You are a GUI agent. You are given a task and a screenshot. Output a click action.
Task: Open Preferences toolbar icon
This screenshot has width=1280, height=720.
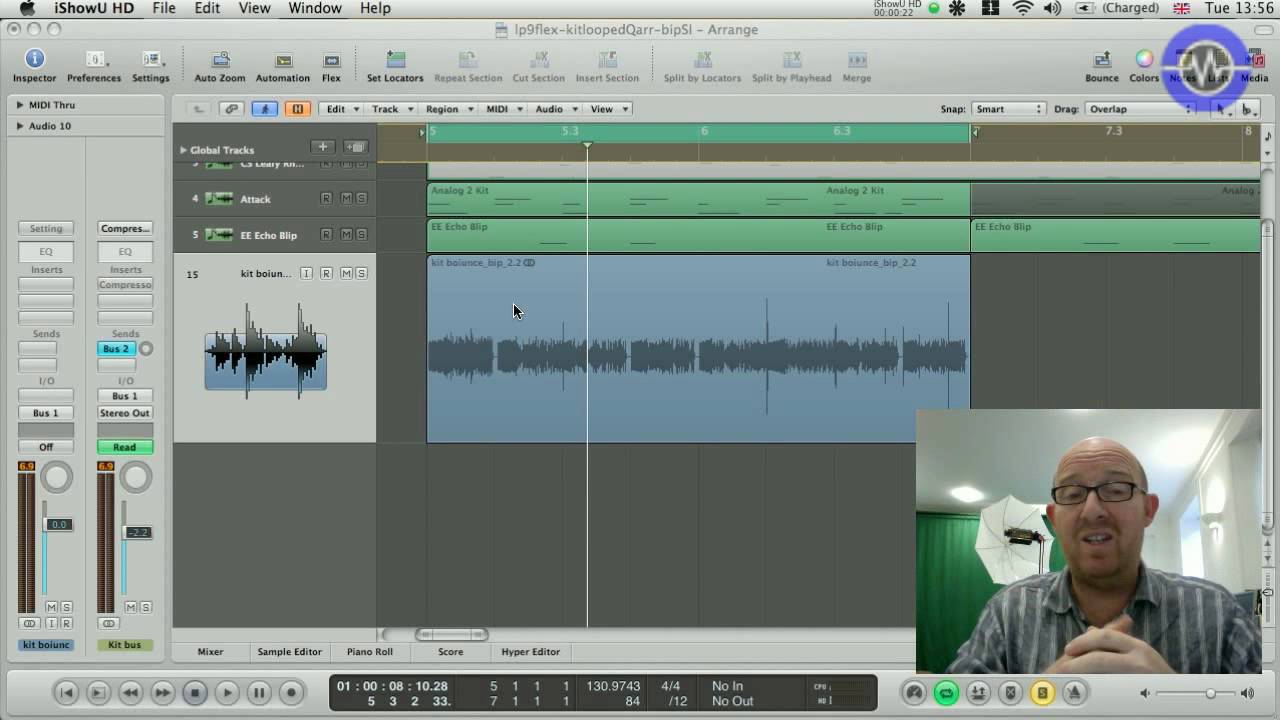[x=94, y=59]
